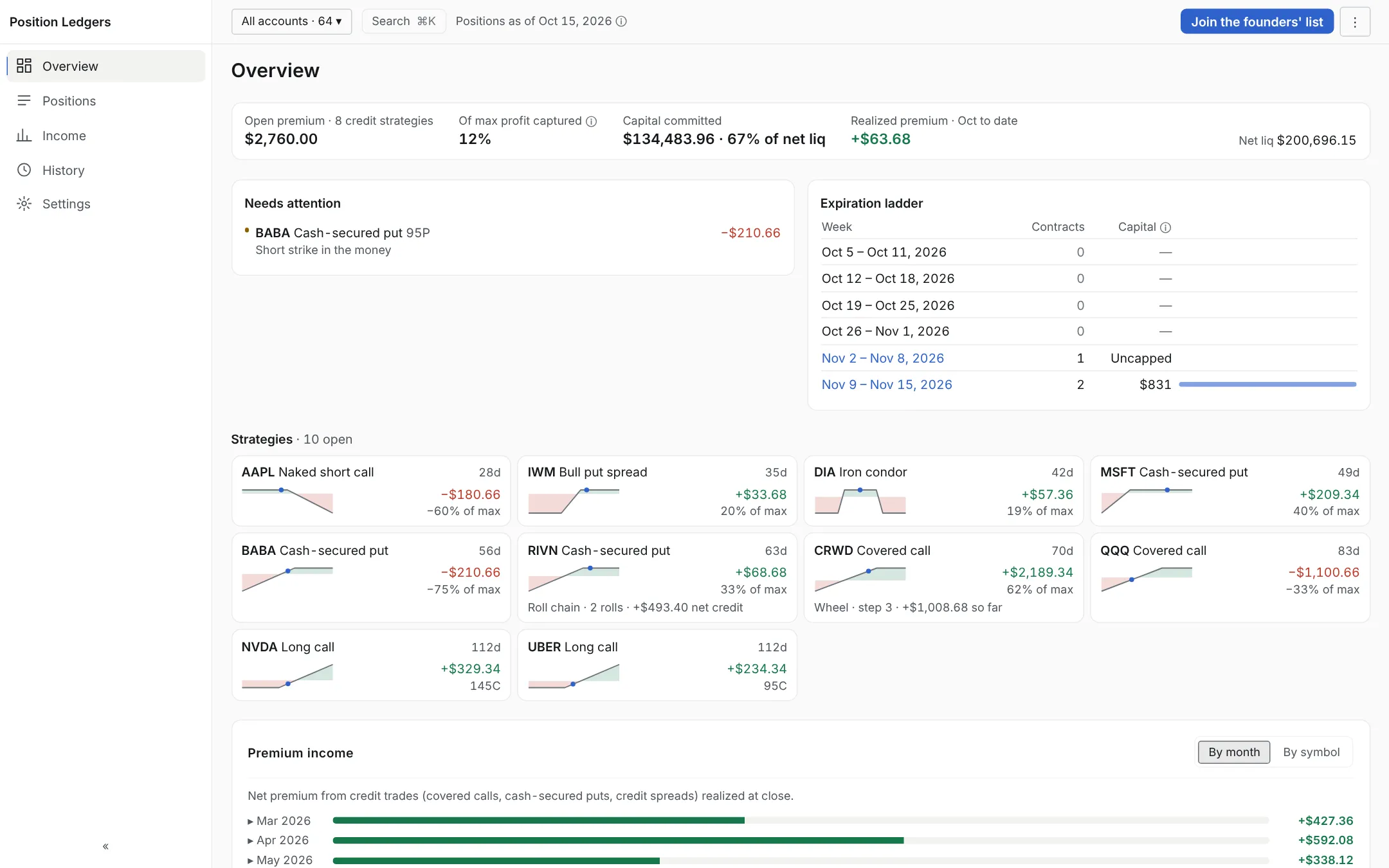Click the Settings gear icon
The image size is (1389, 868).
[24, 204]
